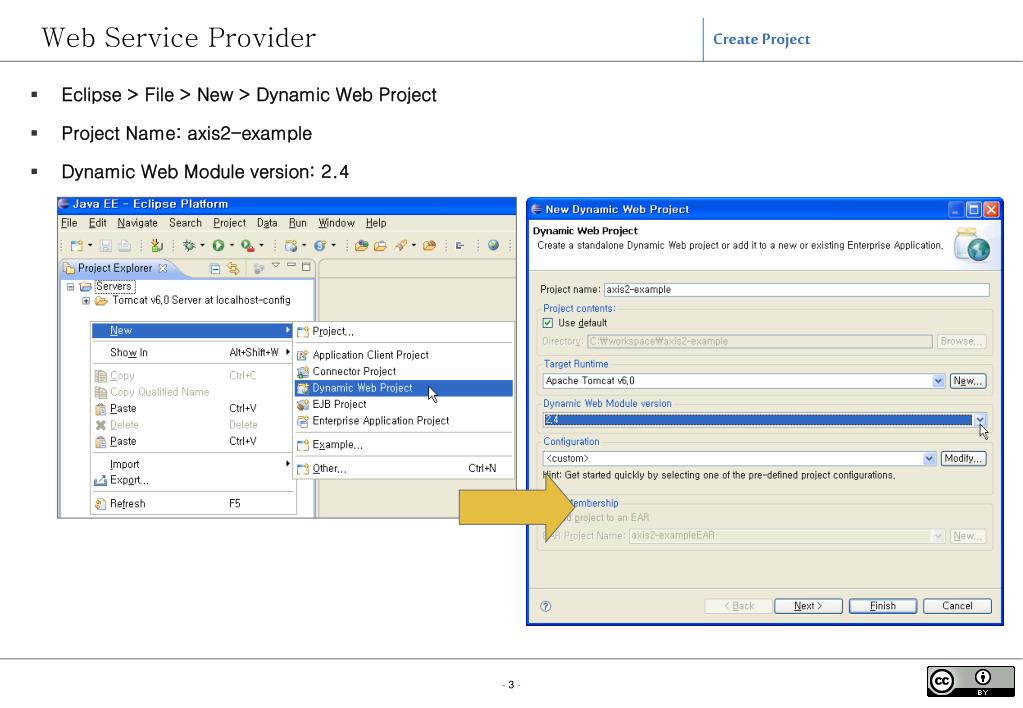Image resolution: width=1023 pixels, height=708 pixels.
Task: Click the Print toolbar icon
Action: tap(124, 246)
